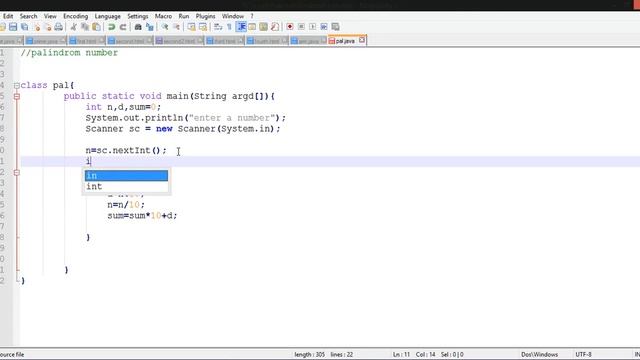The height and width of the screenshot is (360, 640).
Task: Start macro recording with red dot
Action: pyautogui.click(x=290, y=27)
